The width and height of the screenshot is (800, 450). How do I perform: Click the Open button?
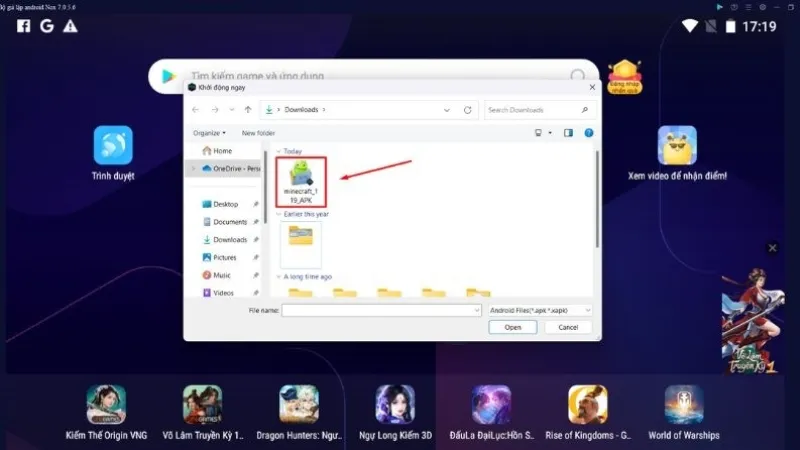[x=513, y=327]
